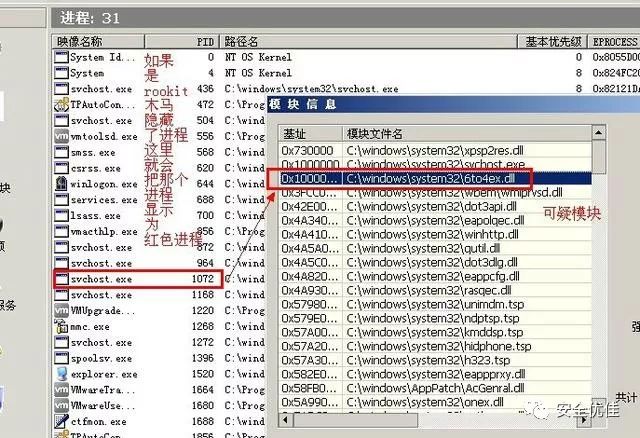
Task: Click the VMUpgrade process icon
Action: pos(61,311)
